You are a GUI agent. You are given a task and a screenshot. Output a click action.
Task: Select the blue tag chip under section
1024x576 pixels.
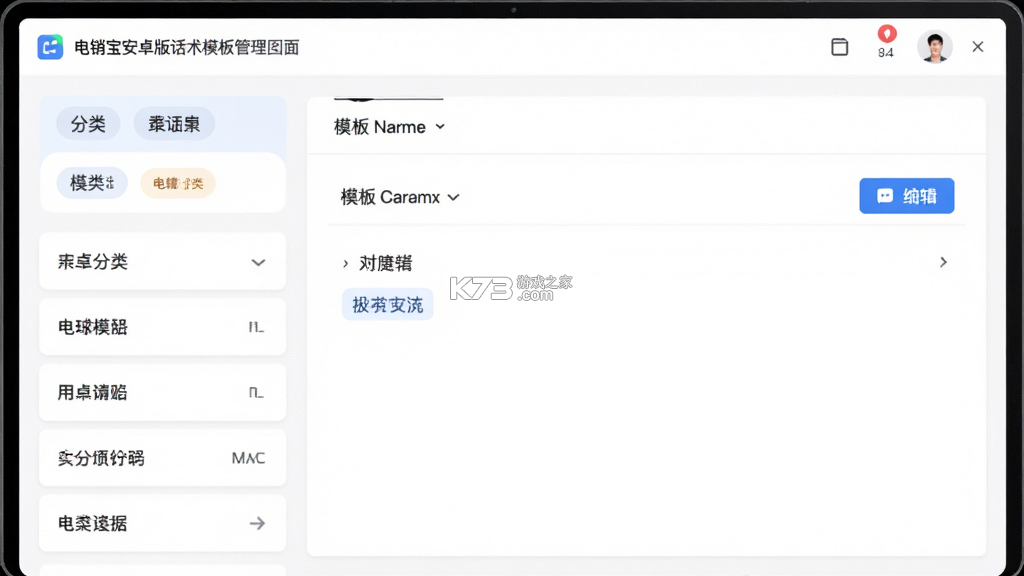tap(388, 304)
